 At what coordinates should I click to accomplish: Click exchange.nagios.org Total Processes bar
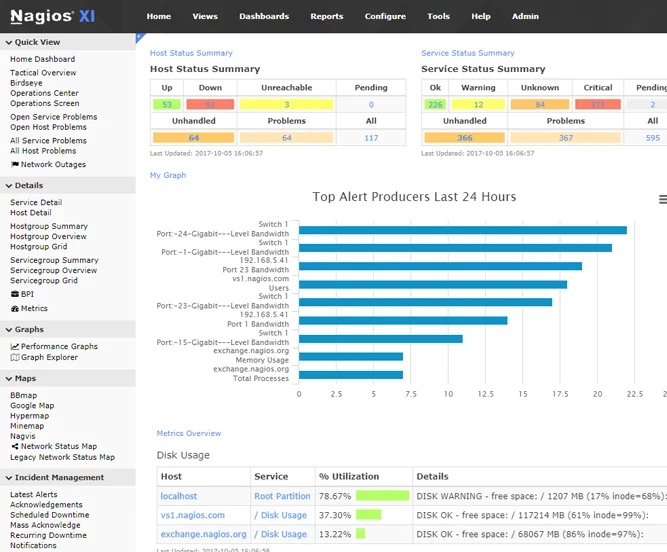[x=351, y=375]
